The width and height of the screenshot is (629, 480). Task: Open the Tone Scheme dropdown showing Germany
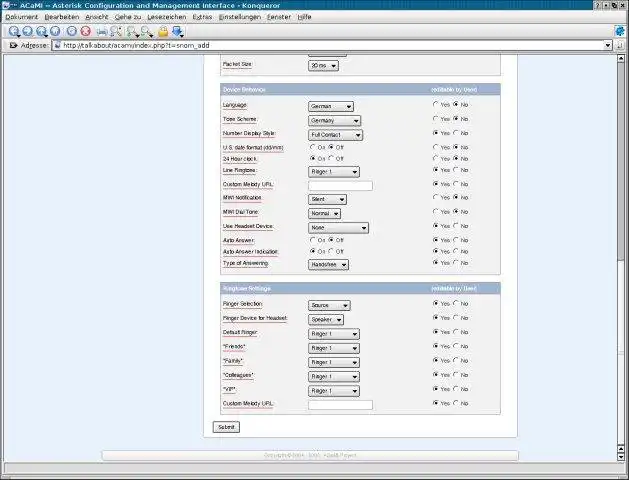(x=335, y=120)
